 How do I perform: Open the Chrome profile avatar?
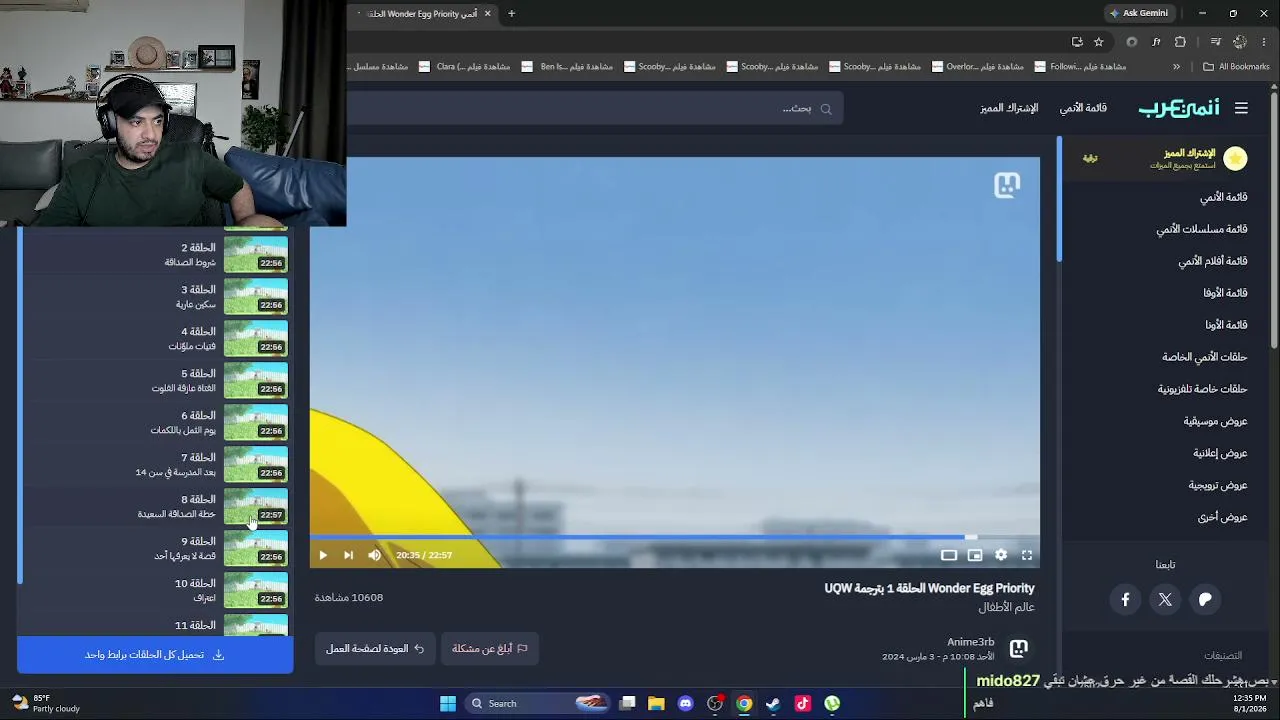click(1240, 42)
